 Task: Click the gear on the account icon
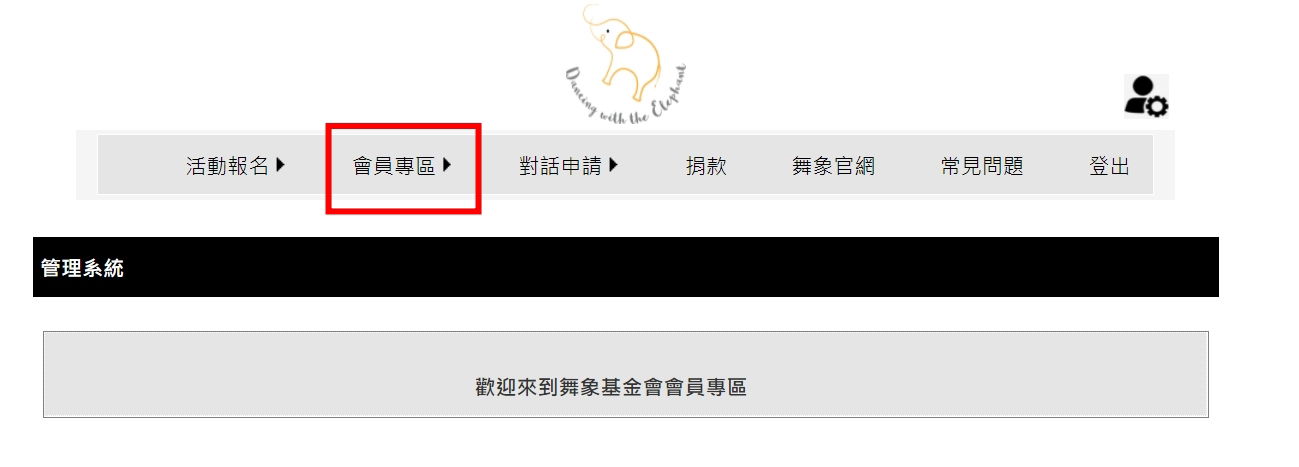click(1159, 106)
